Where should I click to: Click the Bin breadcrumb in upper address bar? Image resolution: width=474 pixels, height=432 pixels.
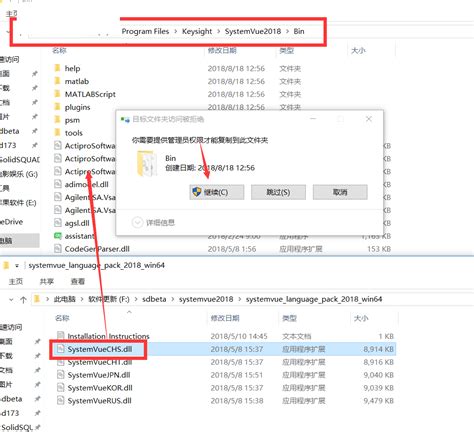tap(299, 31)
